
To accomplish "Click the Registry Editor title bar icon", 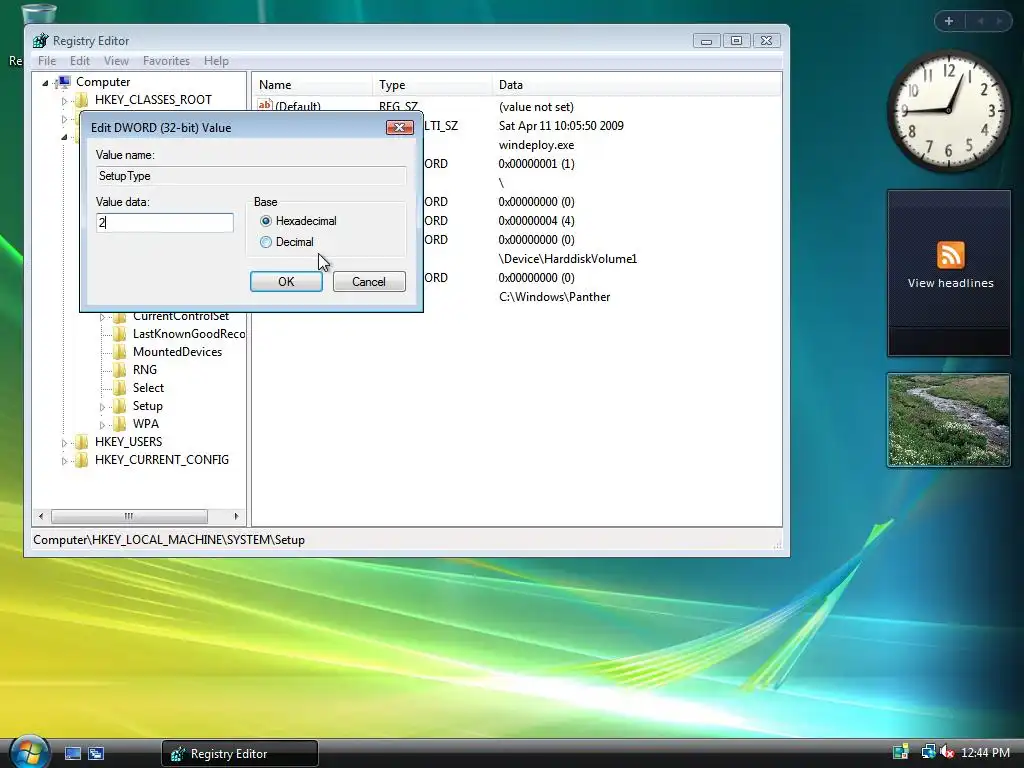I will point(40,40).
